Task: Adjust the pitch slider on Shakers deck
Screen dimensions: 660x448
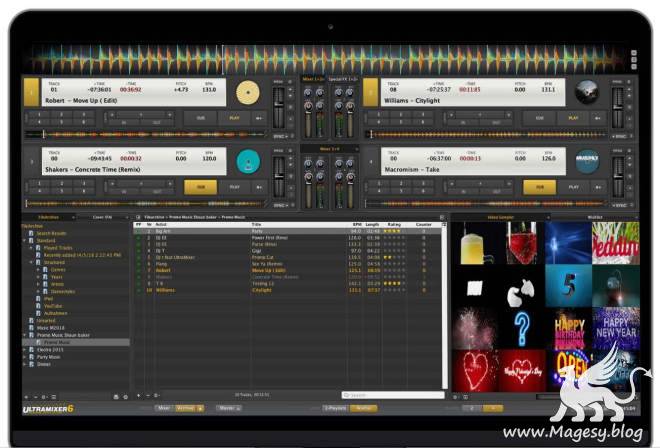Action: (x=279, y=177)
